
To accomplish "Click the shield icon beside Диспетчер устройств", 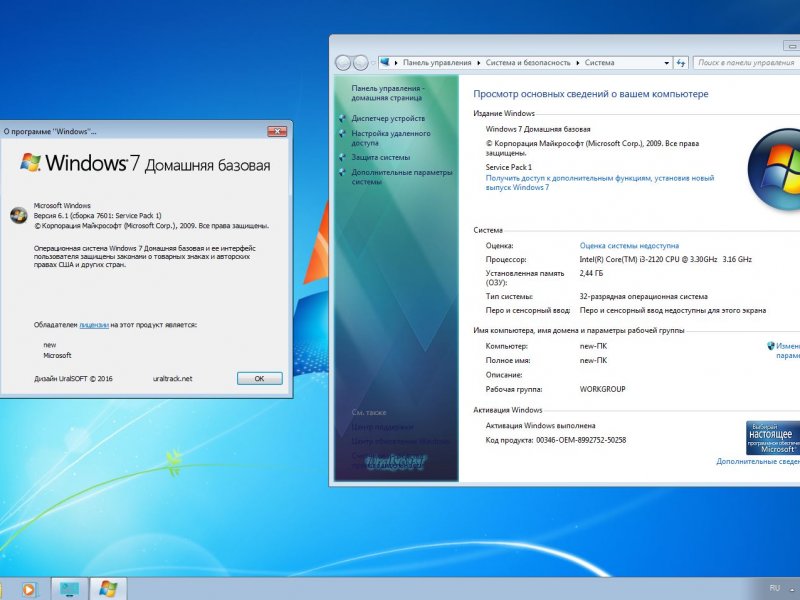I will [x=342, y=118].
